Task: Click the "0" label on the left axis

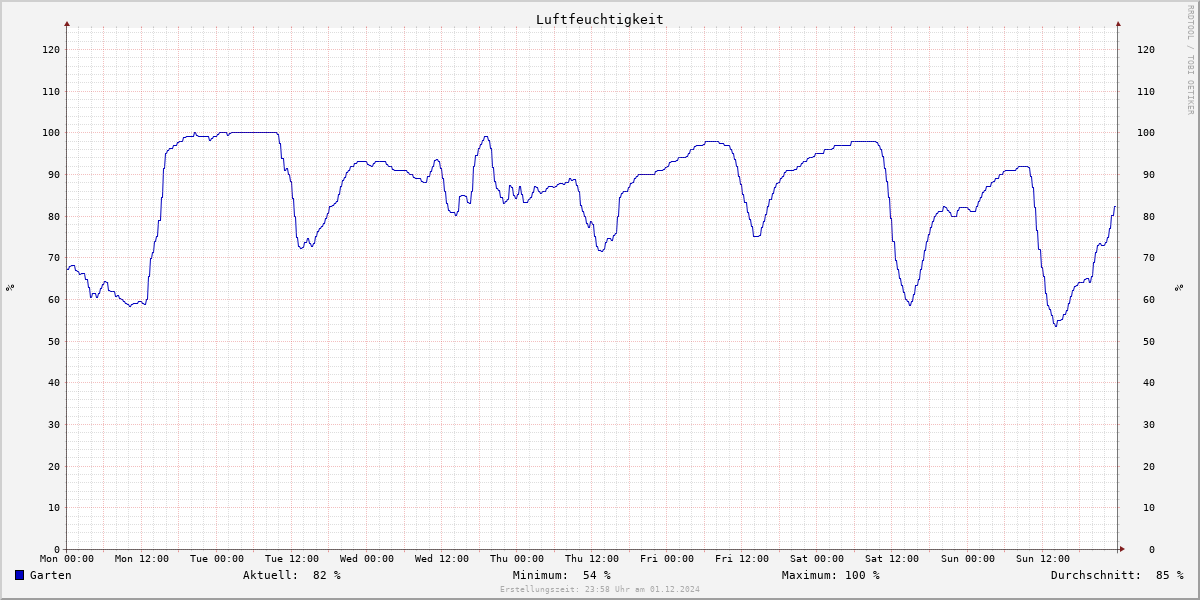Action: [x=57, y=550]
